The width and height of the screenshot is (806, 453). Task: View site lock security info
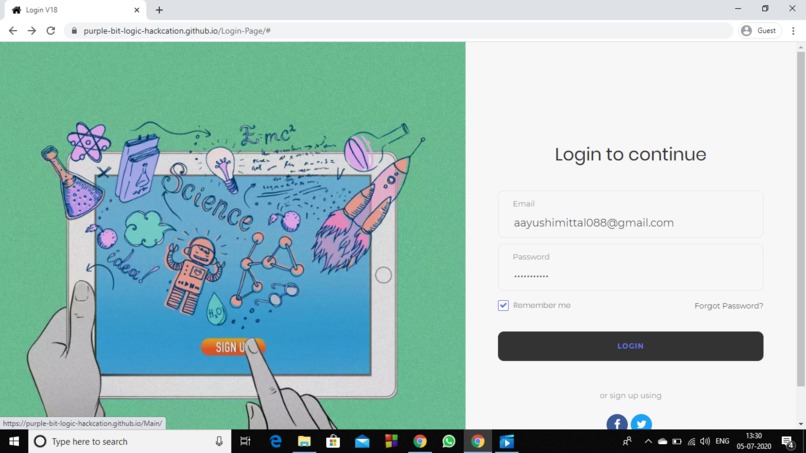click(x=74, y=31)
